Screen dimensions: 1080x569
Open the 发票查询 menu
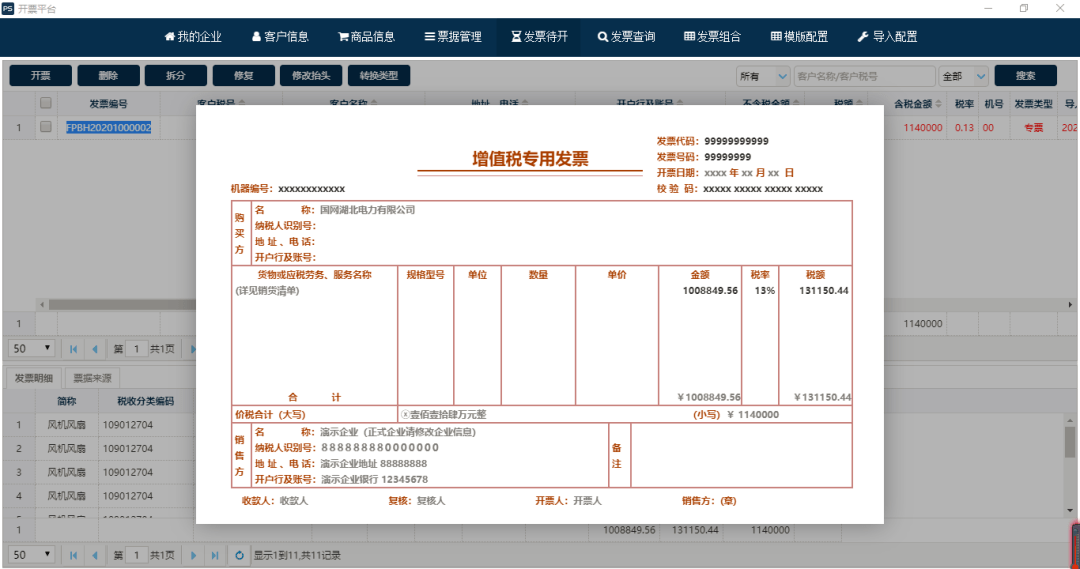(626, 37)
